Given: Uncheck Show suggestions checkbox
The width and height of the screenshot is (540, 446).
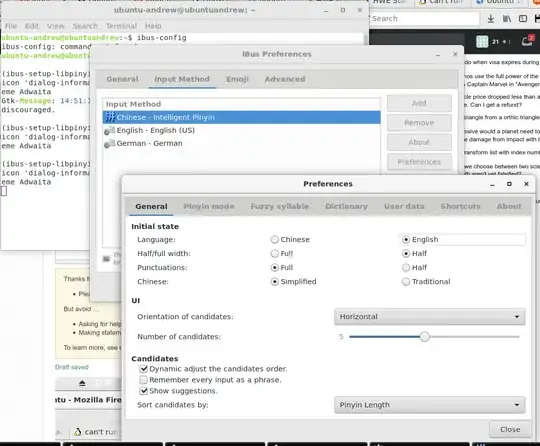Looking at the screenshot, I should 143,391.
